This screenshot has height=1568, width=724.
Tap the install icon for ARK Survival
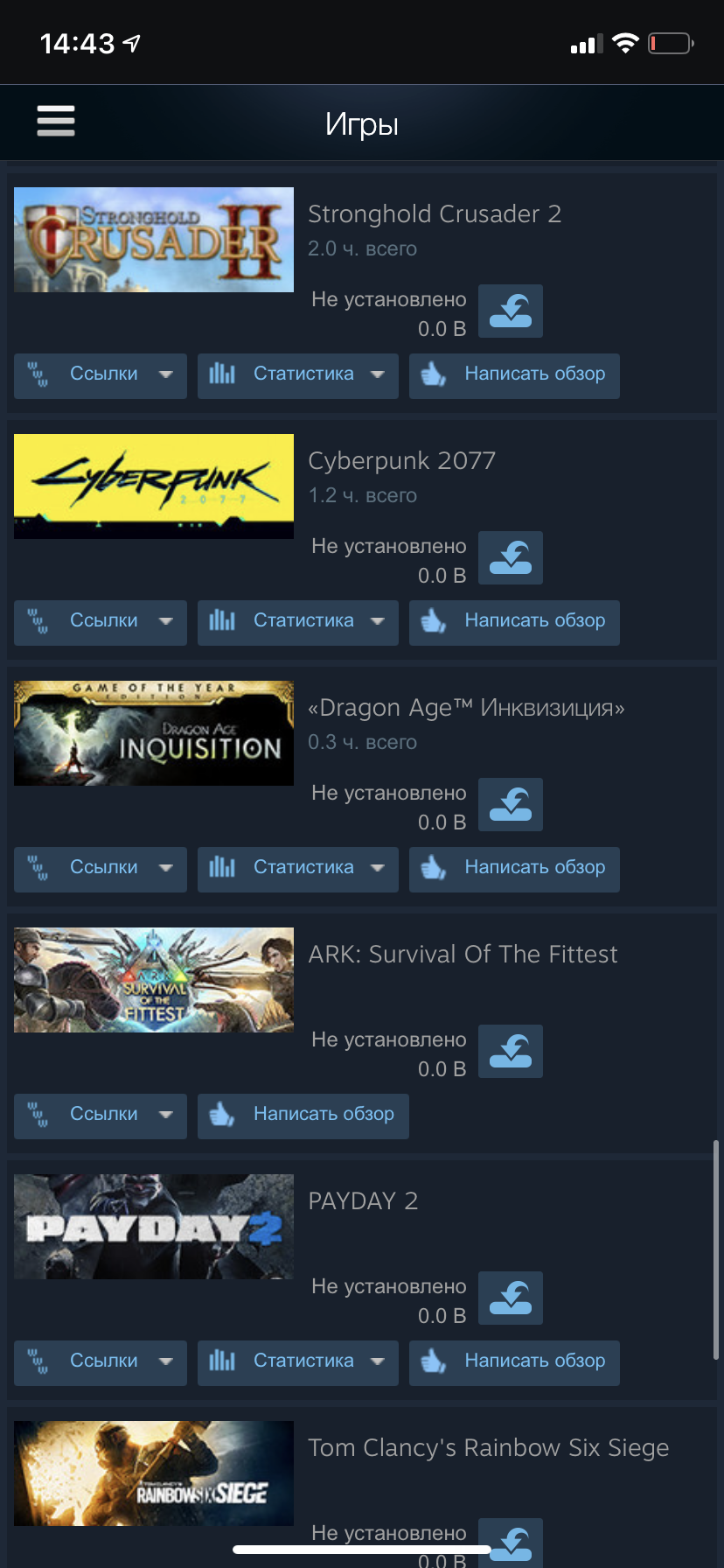pos(511,1051)
